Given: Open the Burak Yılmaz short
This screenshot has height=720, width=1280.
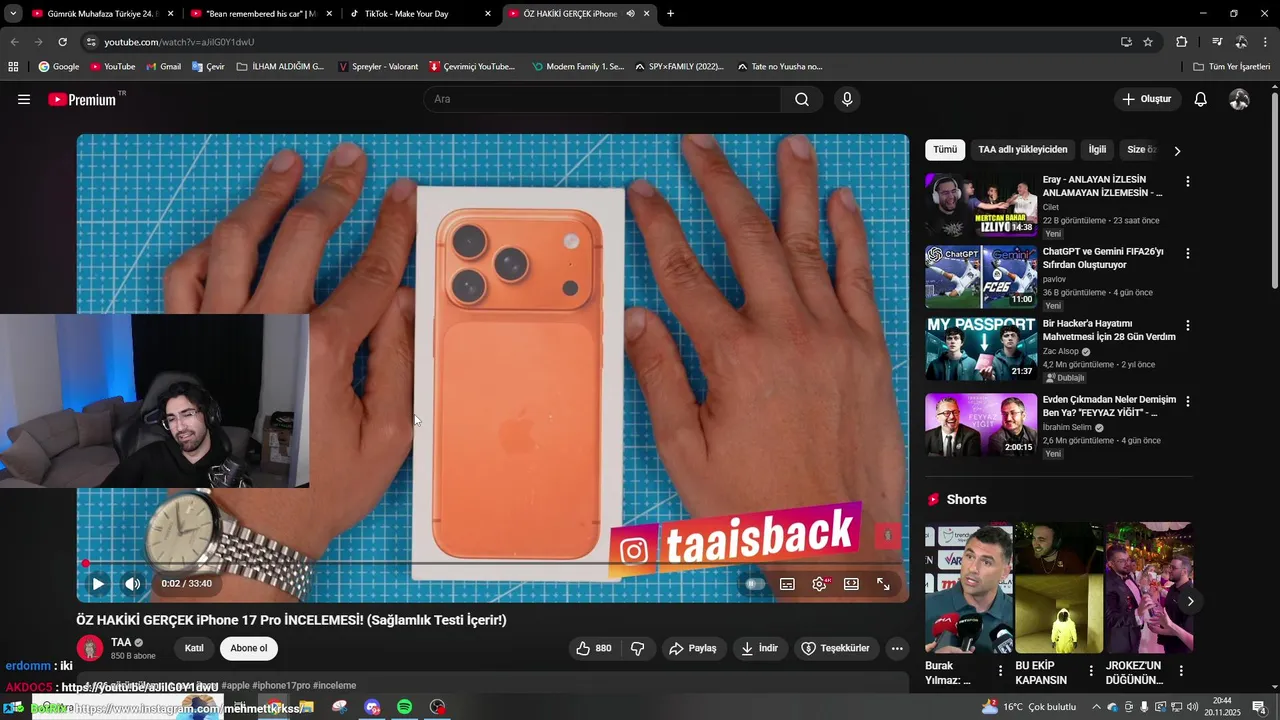Looking at the screenshot, I should 968,588.
